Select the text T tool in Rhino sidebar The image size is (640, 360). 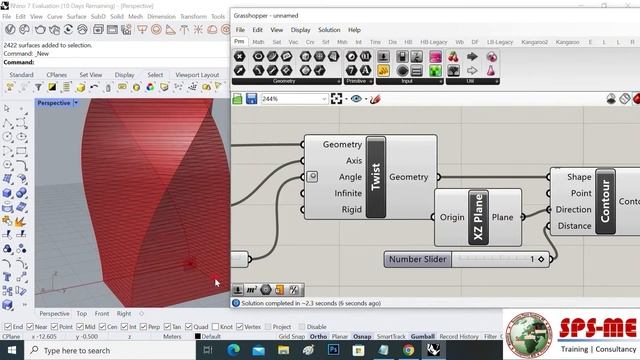7,277
